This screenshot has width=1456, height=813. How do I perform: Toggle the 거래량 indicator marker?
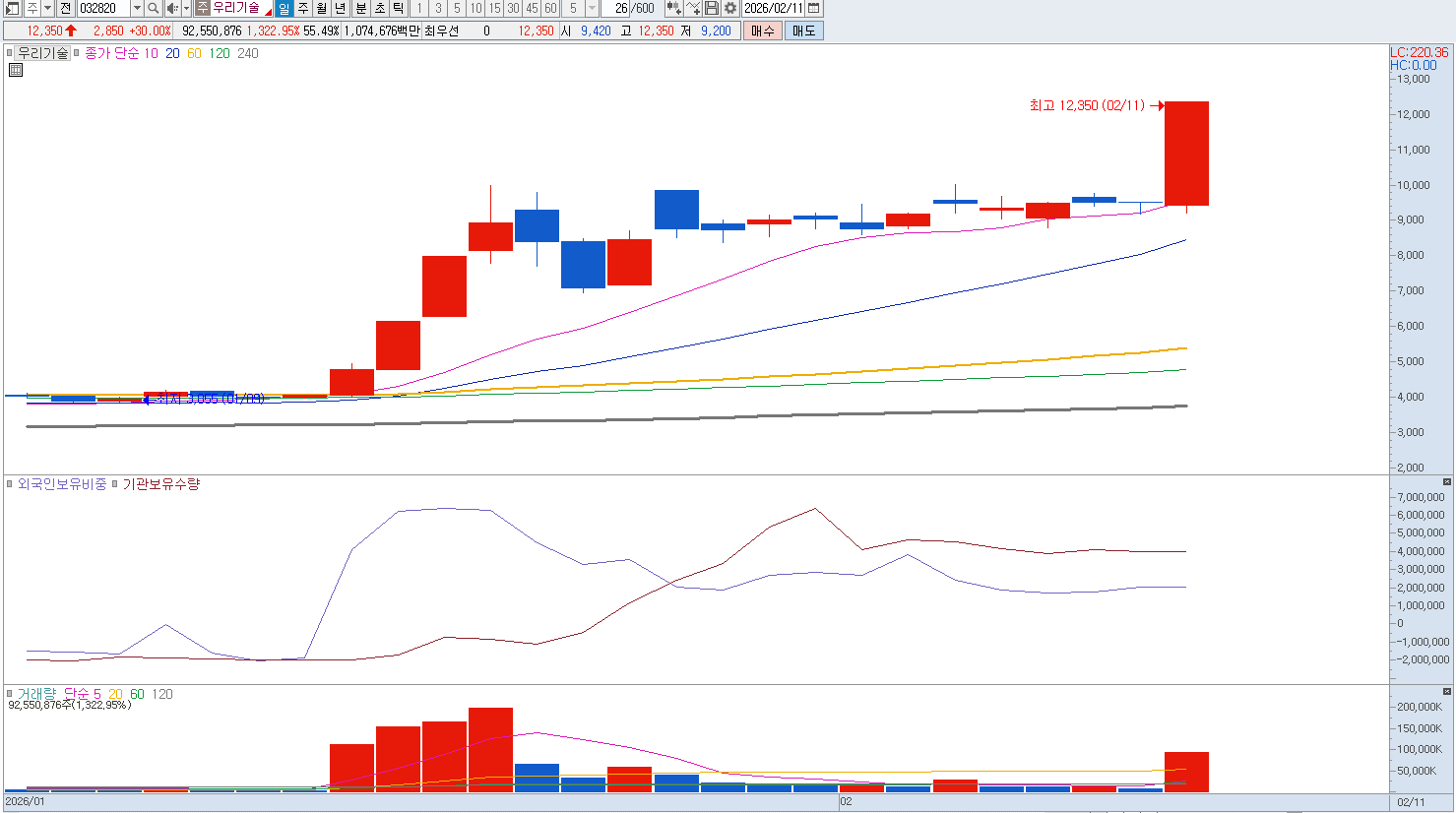(x=10, y=694)
